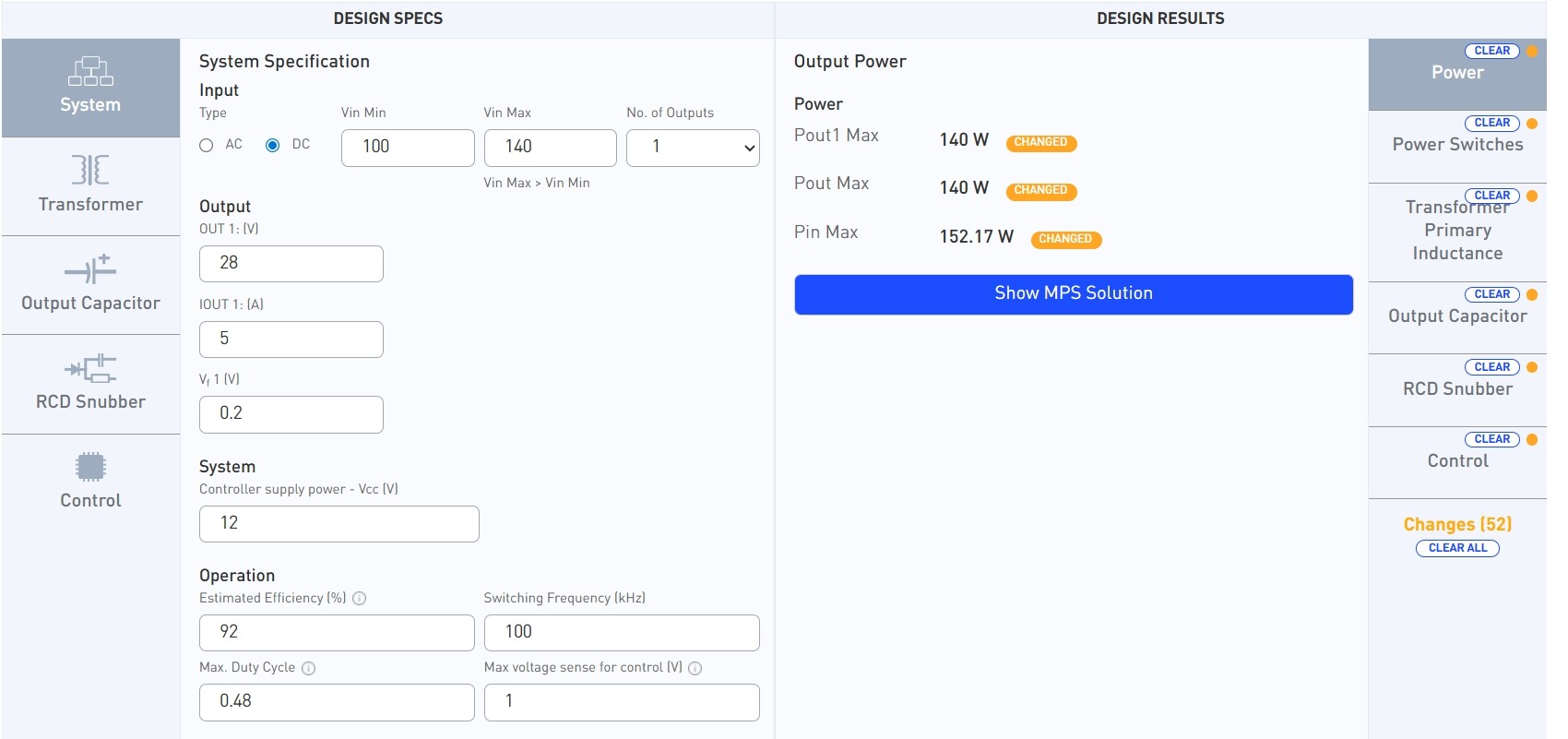
Task: Open the Control chip icon section
Action: (90, 467)
